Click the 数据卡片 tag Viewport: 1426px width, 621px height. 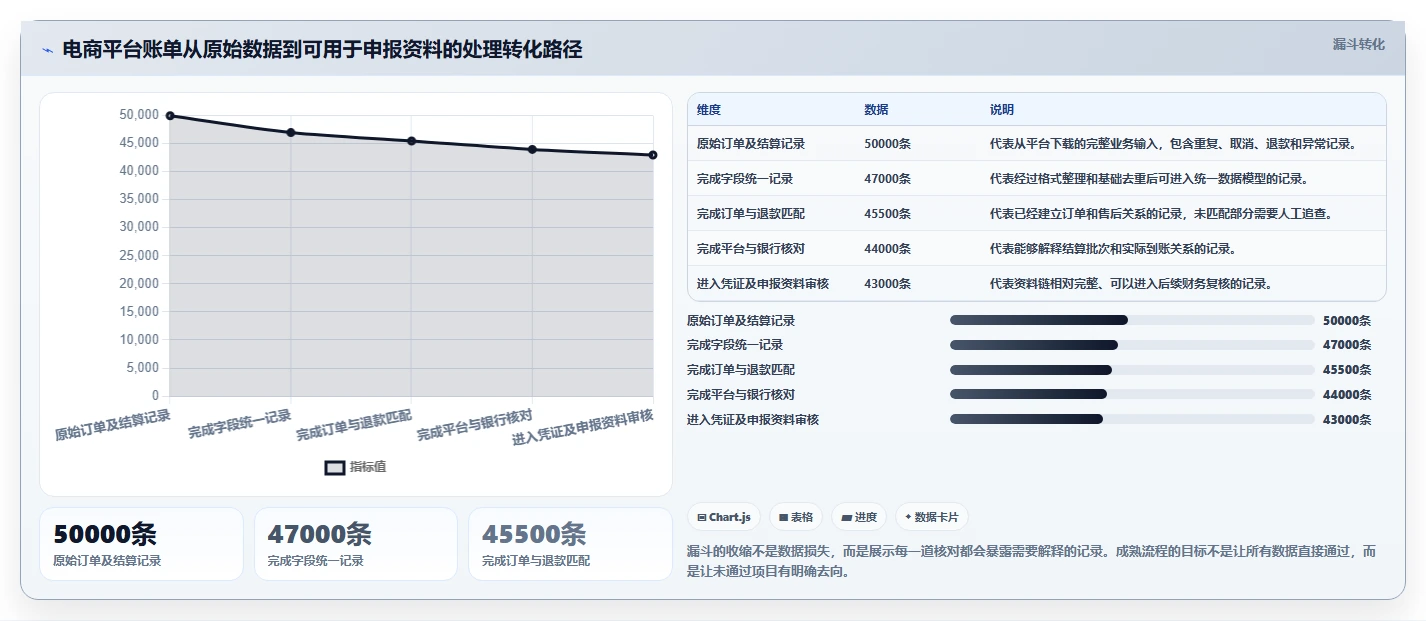(932, 517)
